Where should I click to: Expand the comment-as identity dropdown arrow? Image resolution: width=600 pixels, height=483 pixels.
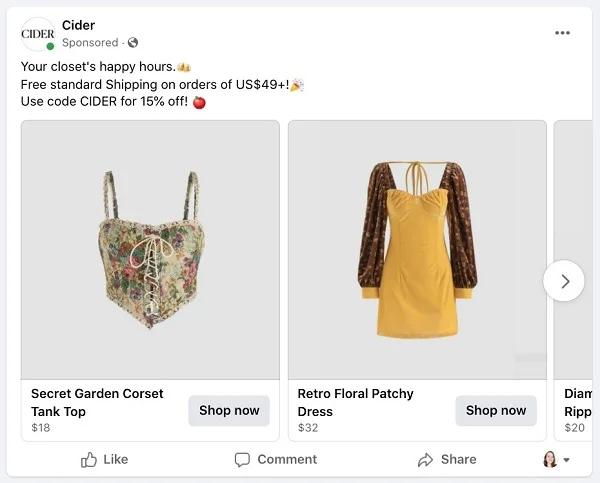click(567, 461)
